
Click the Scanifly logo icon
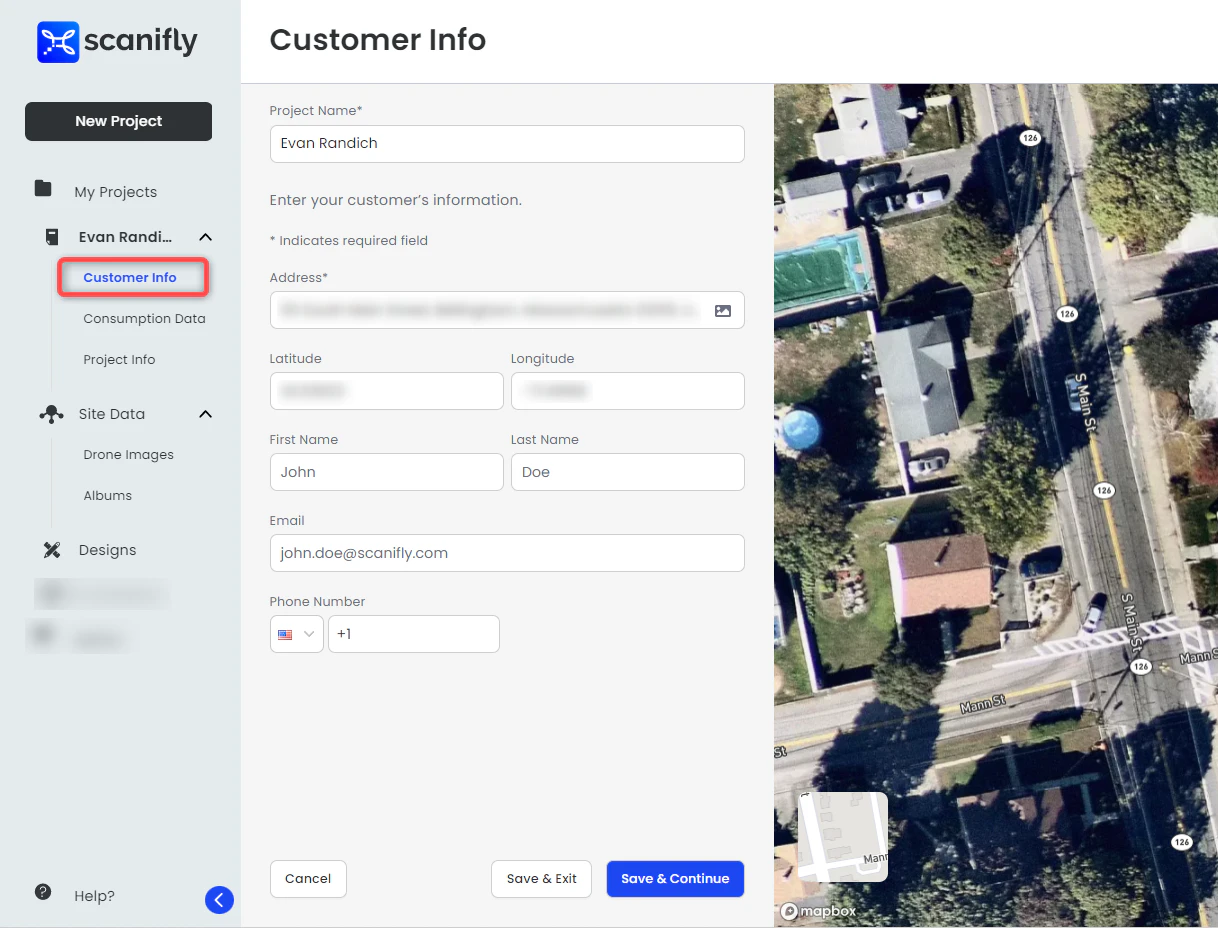pos(58,42)
